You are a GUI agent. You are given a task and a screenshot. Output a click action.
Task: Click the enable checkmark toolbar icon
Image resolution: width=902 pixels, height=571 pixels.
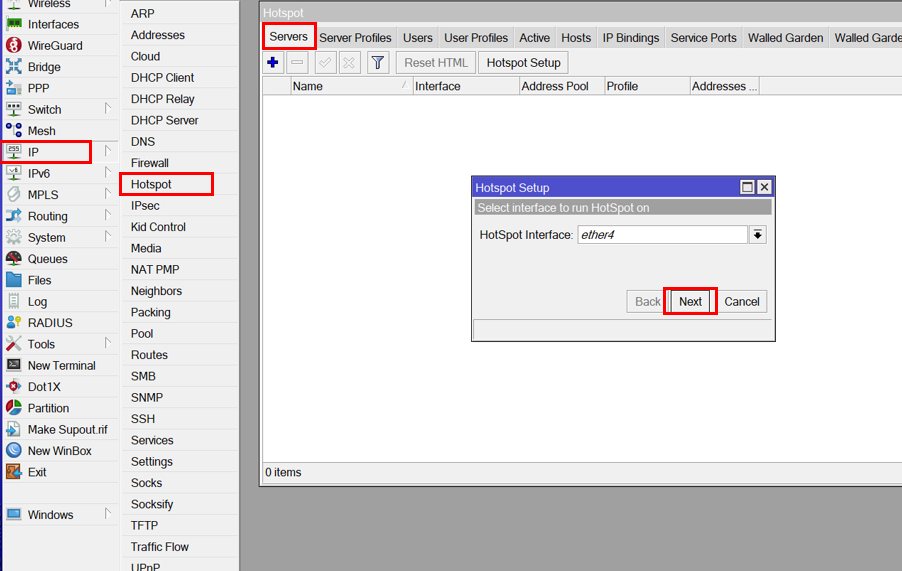click(325, 63)
